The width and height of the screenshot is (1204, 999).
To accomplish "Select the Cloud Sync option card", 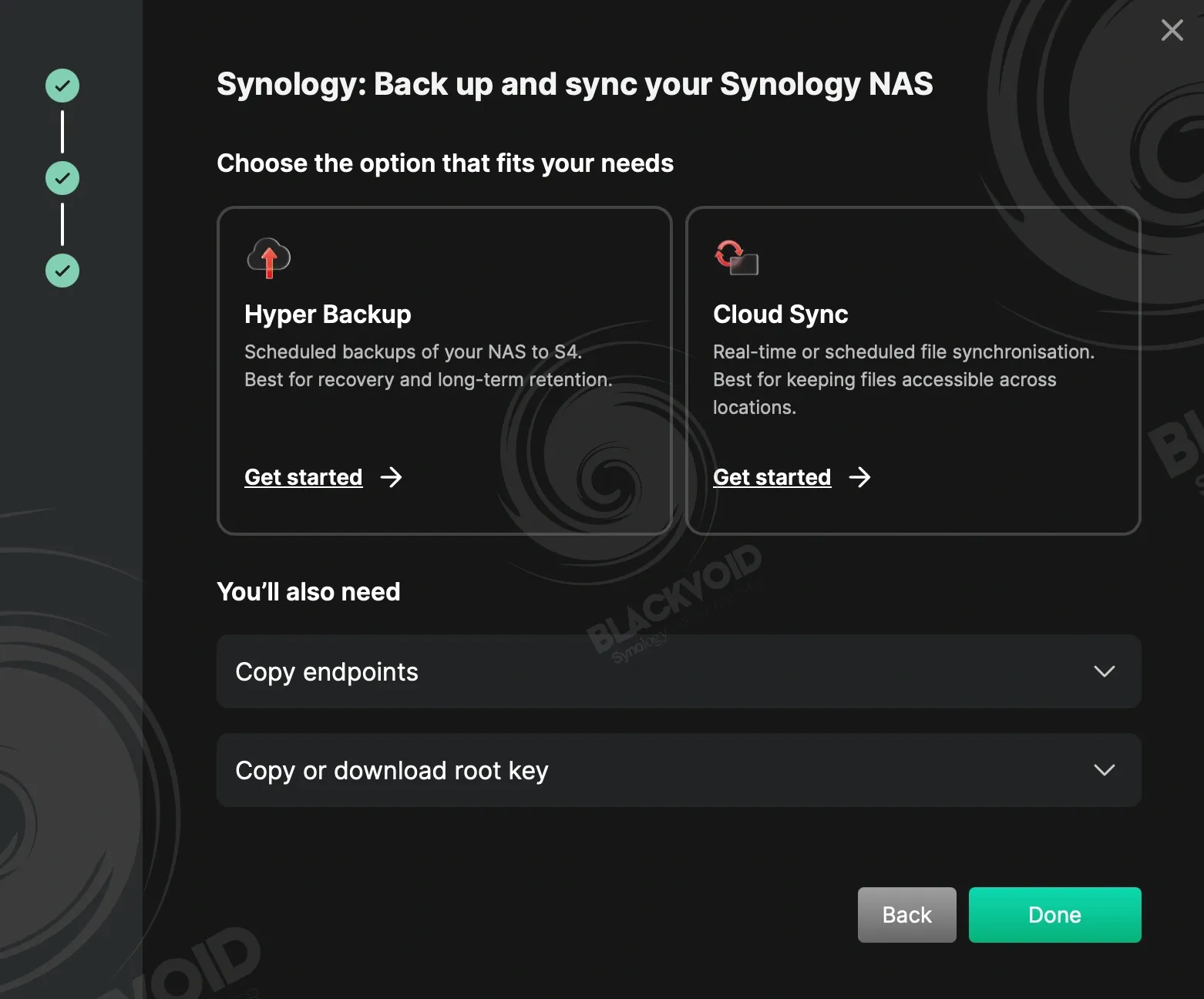I will (913, 371).
